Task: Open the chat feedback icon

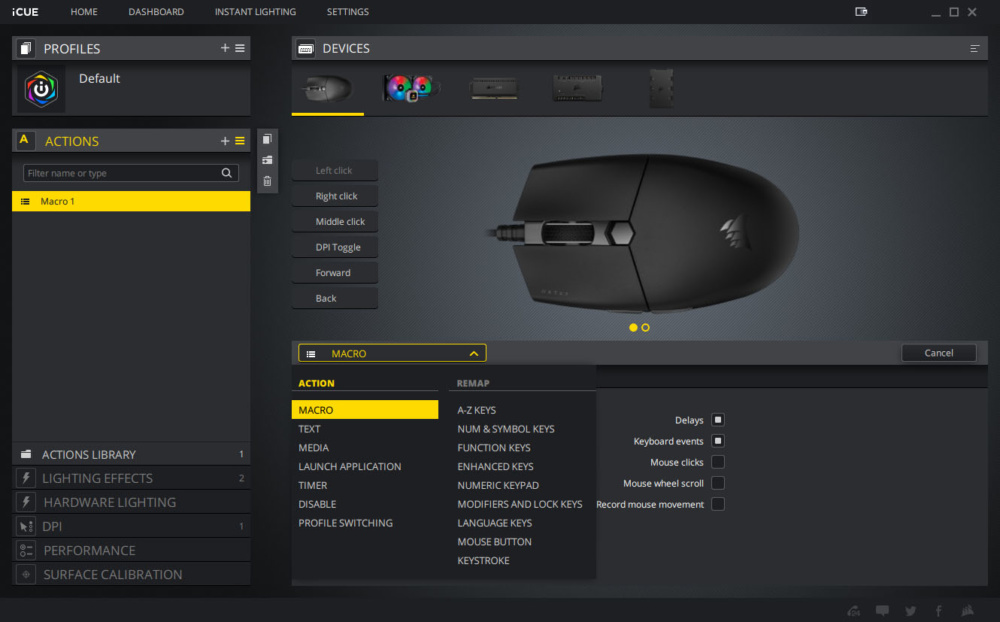Action: point(883,611)
